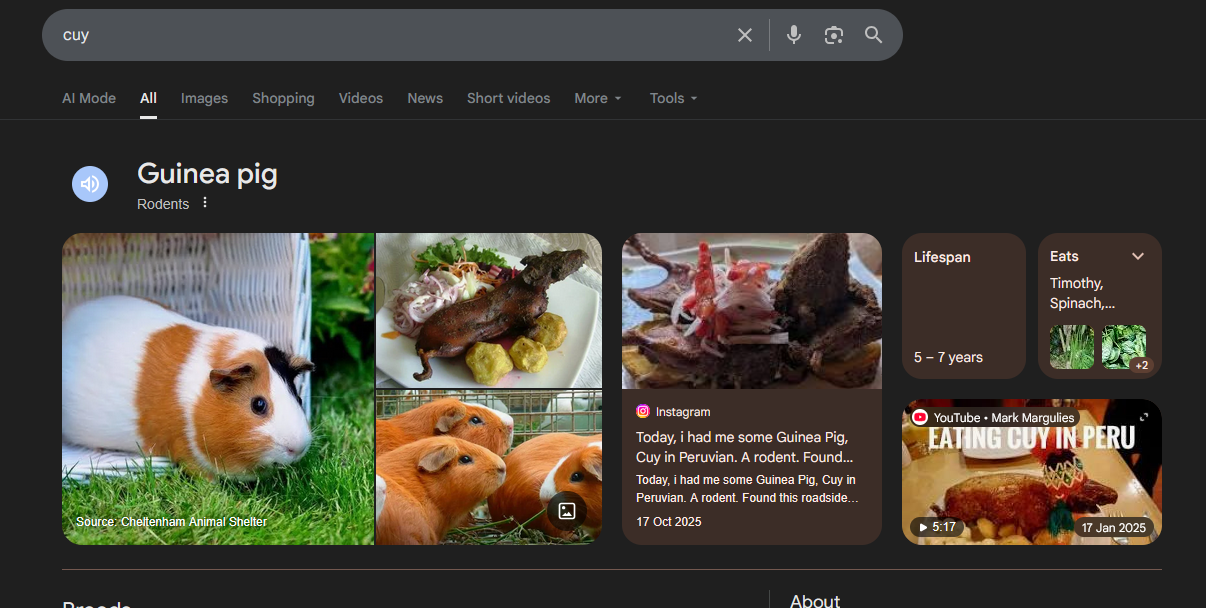Start voice search with the microphone icon

coord(794,35)
